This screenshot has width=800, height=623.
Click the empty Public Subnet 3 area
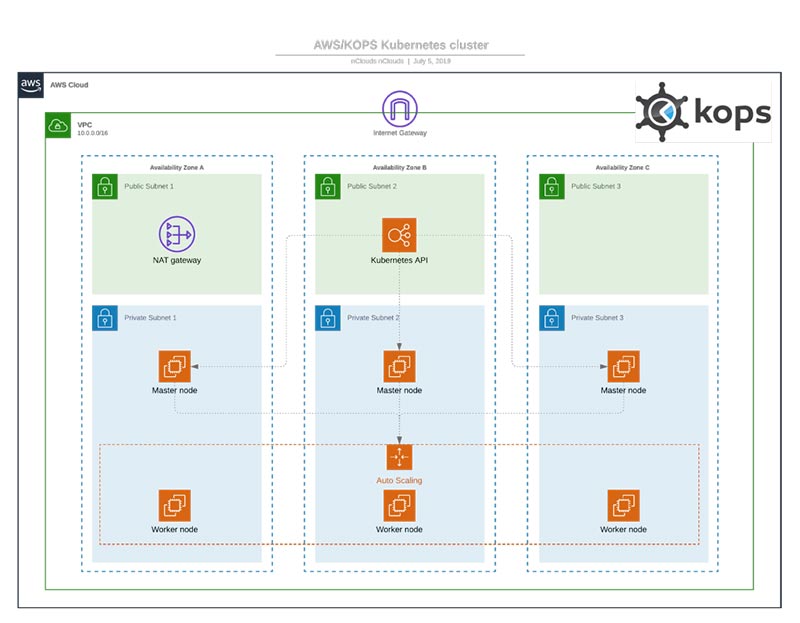(623, 245)
